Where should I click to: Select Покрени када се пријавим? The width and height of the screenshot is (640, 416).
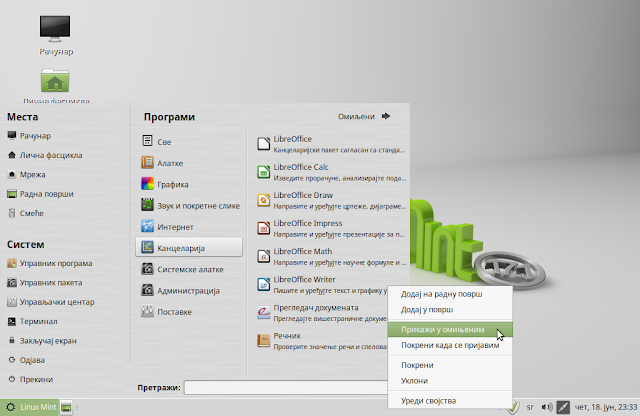(x=450, y=345)
